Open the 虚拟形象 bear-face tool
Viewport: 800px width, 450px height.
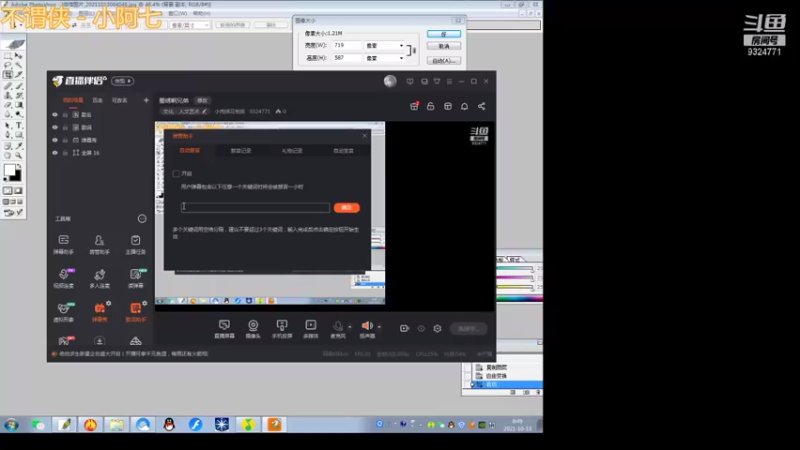64,312
